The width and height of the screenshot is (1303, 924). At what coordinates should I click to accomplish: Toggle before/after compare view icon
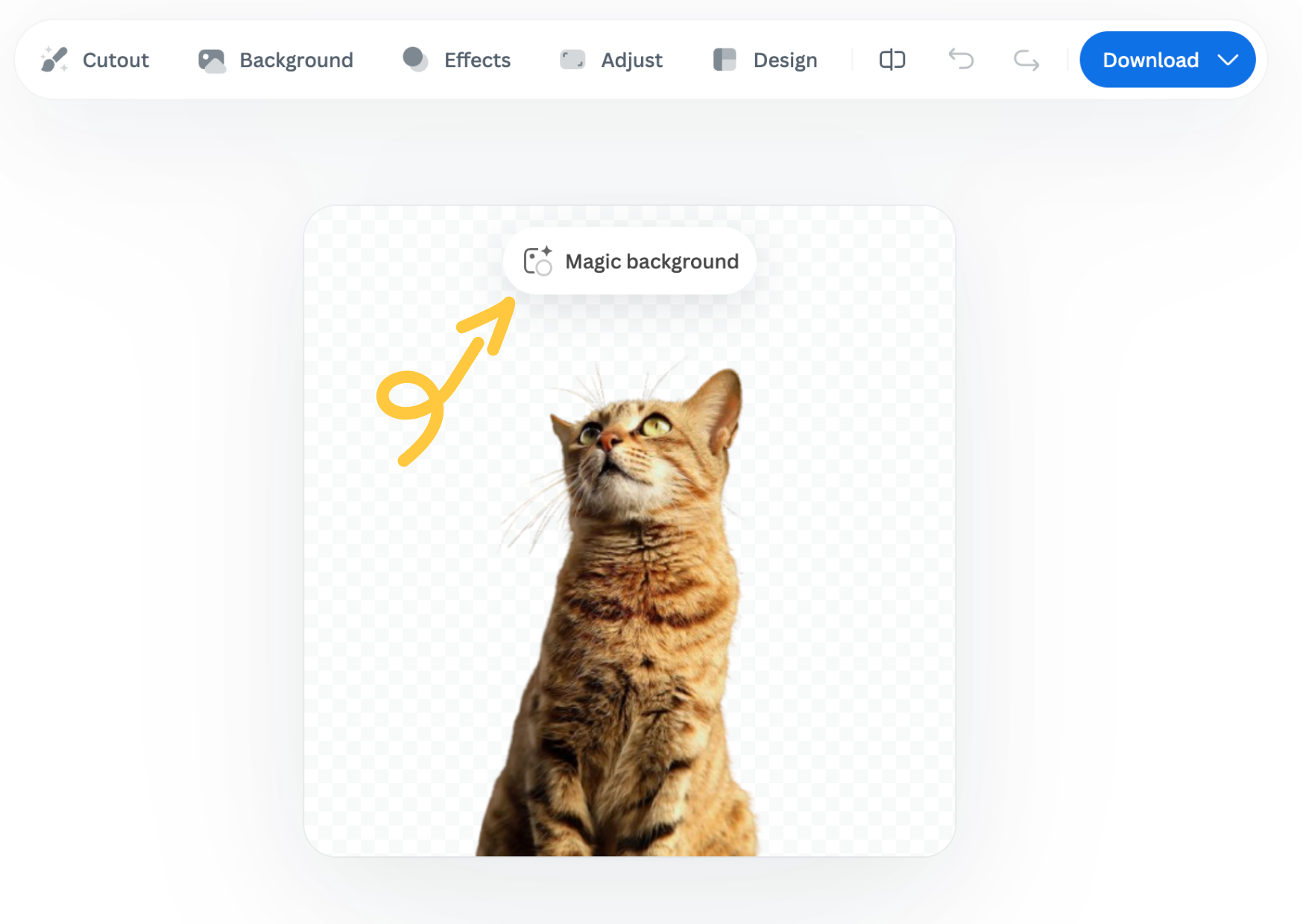(x=892, y=60)
